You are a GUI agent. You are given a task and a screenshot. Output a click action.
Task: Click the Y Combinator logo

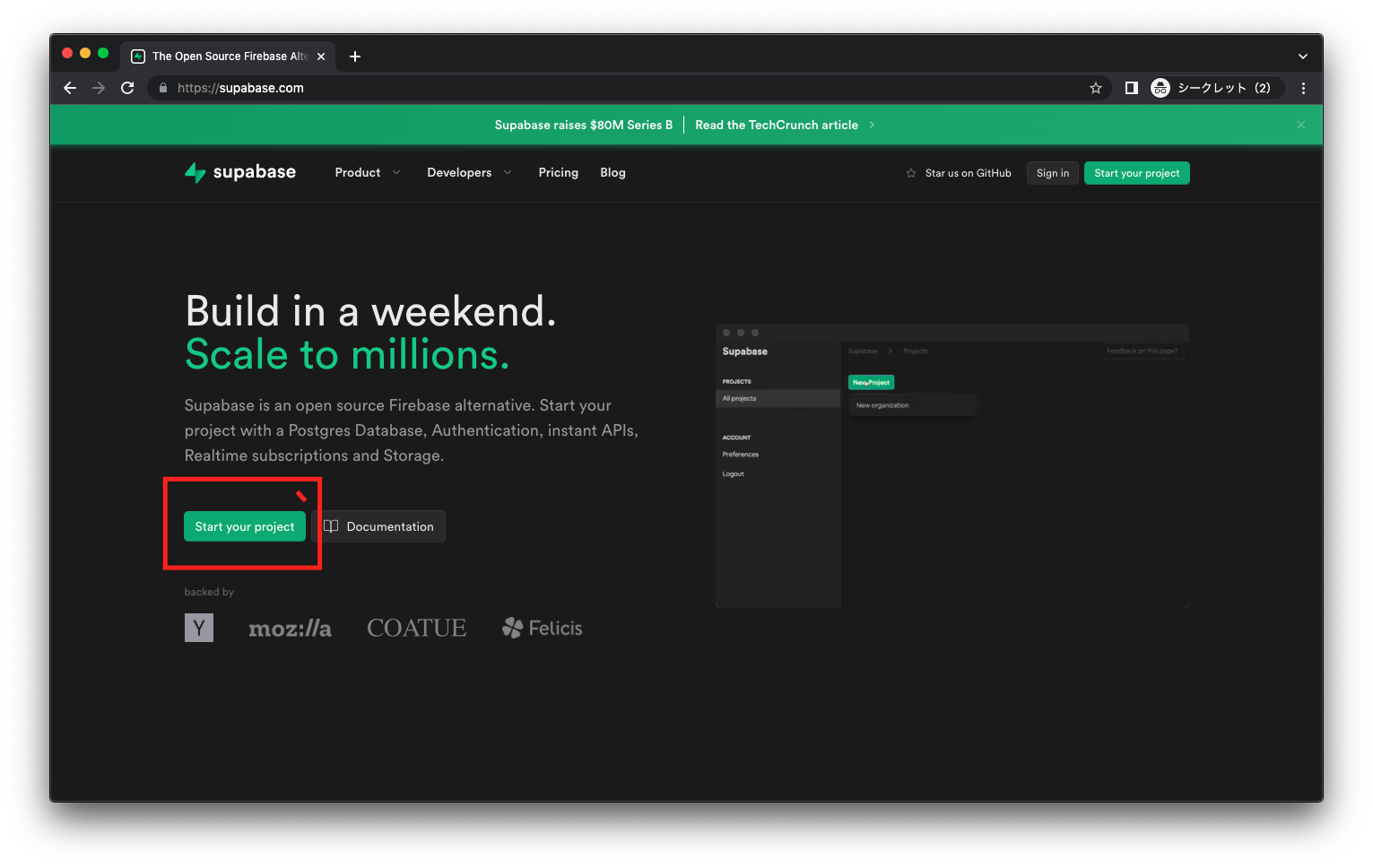click(x=199, y=628)
